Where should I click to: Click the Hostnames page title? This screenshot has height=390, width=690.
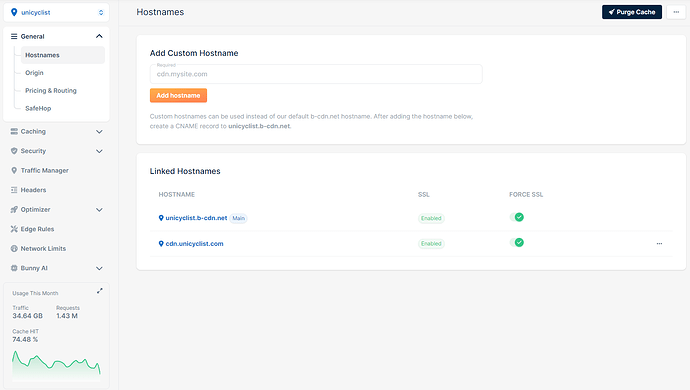pyautogui.click(x=160, y=12)
